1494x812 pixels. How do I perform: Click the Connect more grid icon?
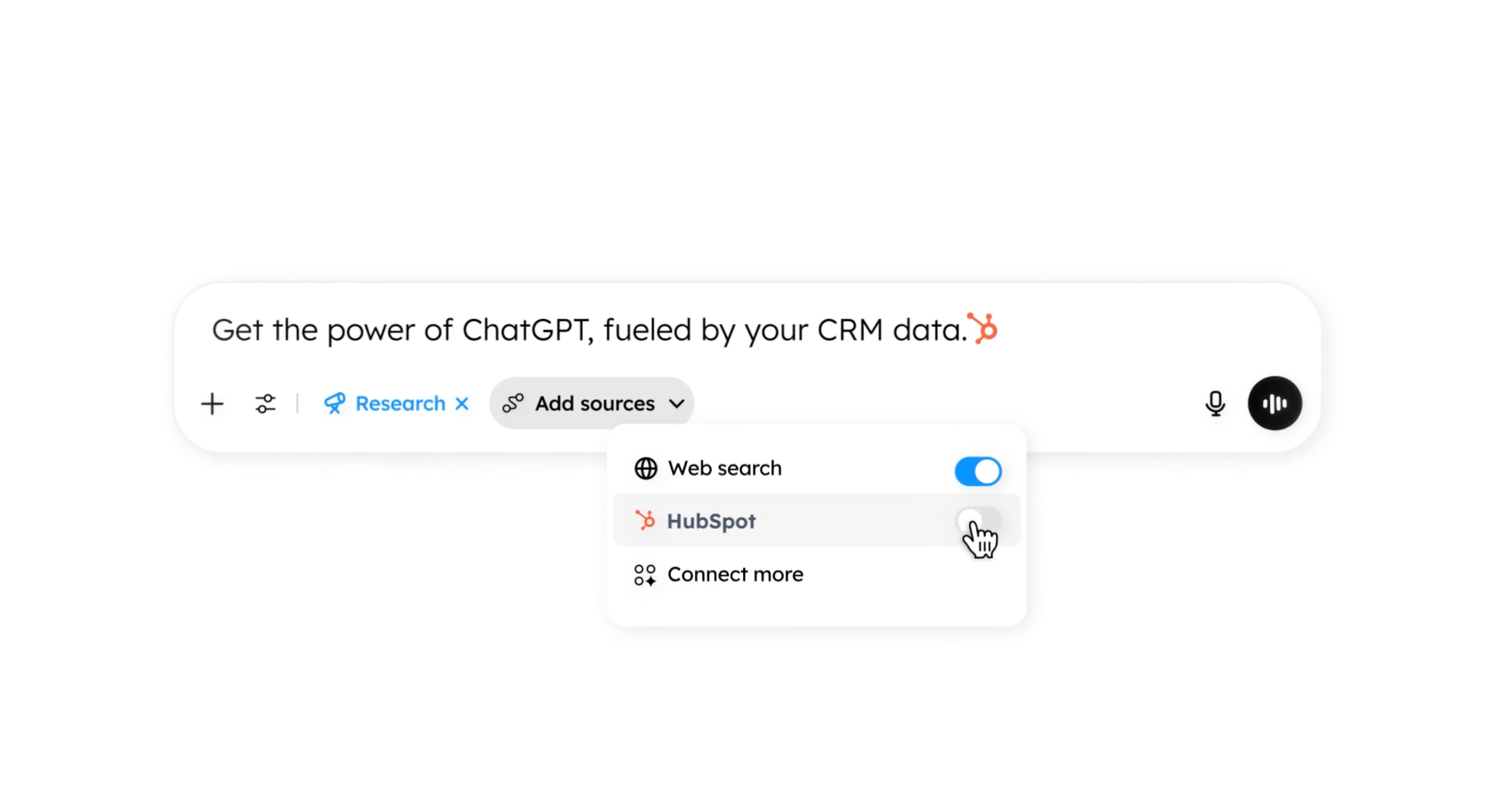[x=644, y=575]
